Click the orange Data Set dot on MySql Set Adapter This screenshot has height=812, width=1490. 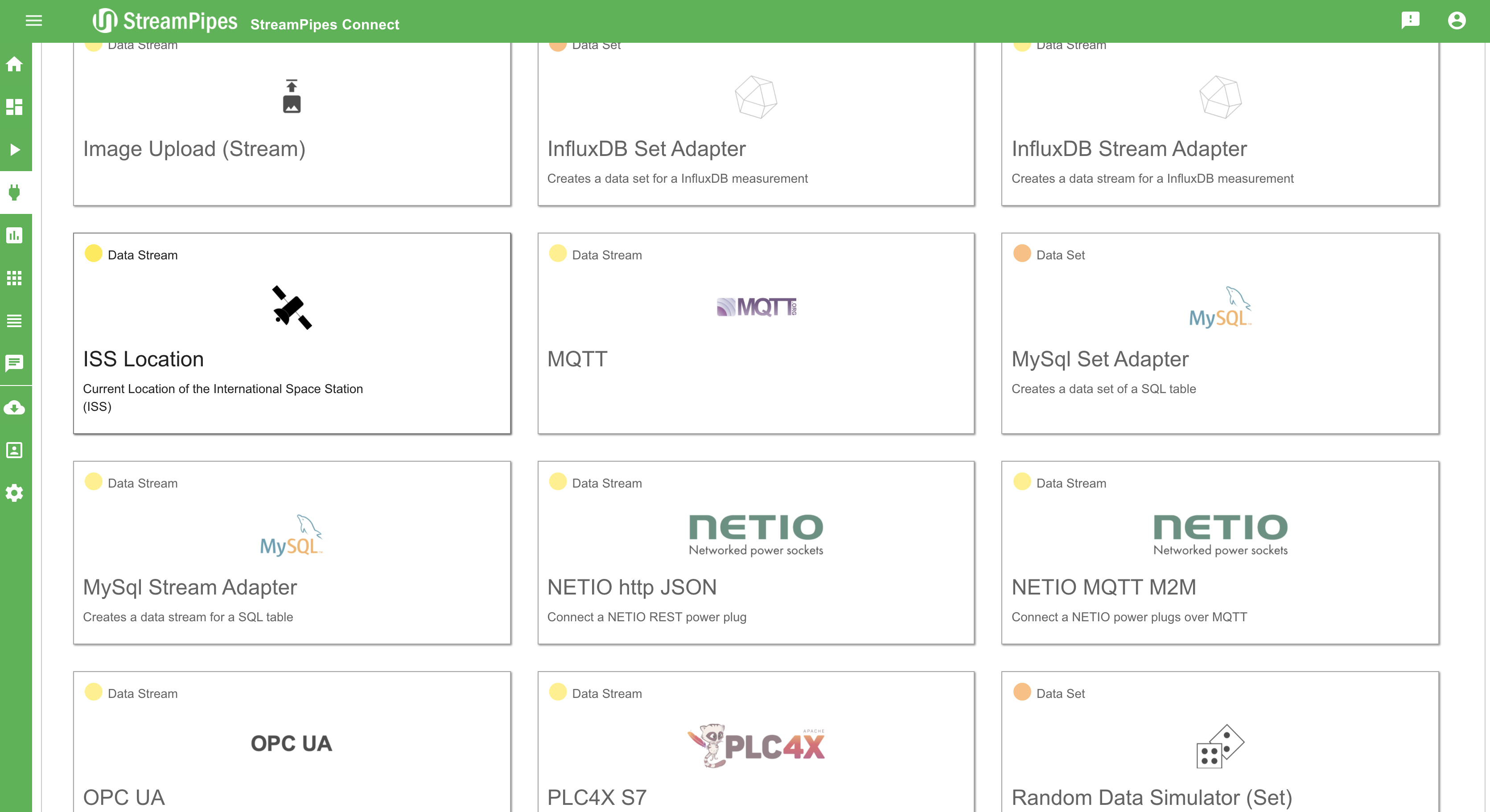1022,253
